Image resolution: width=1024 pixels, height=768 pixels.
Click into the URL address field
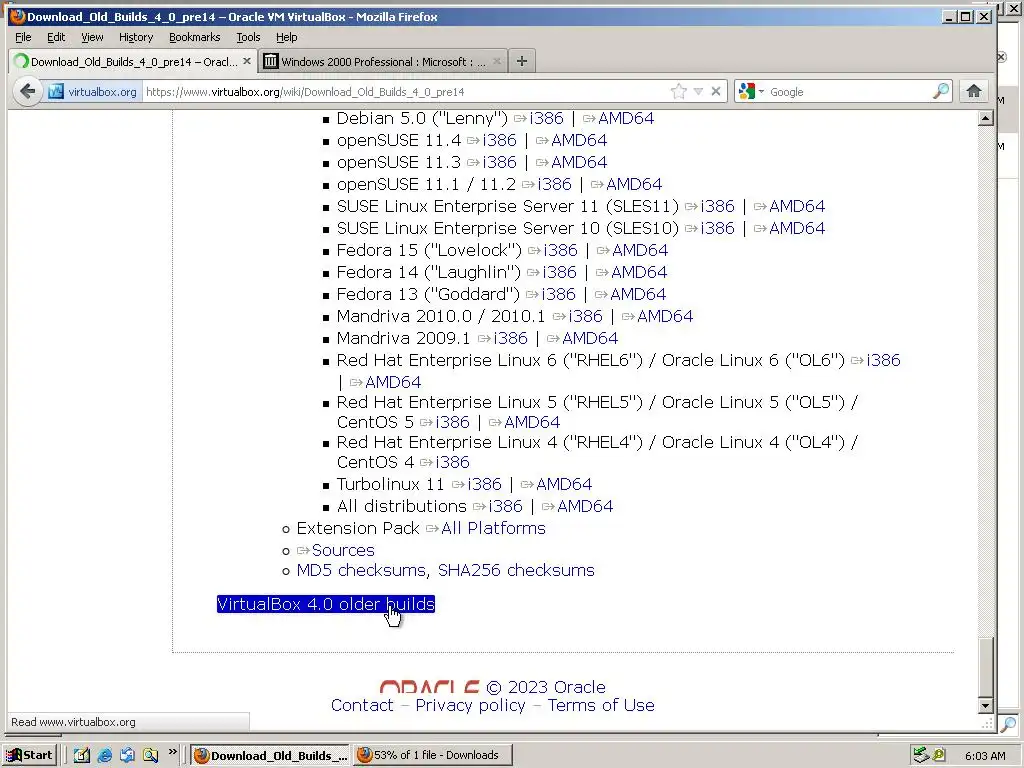click(x=405, y=91)
